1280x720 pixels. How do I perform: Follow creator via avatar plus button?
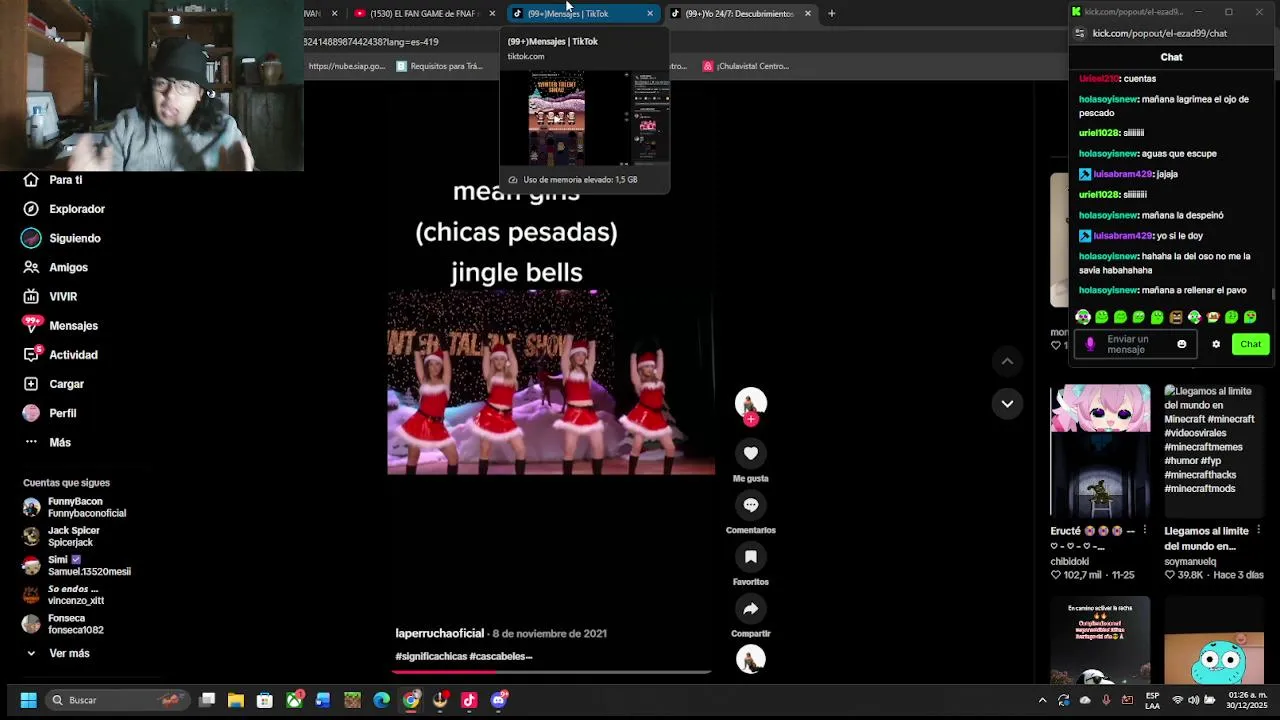pos(751,419)
